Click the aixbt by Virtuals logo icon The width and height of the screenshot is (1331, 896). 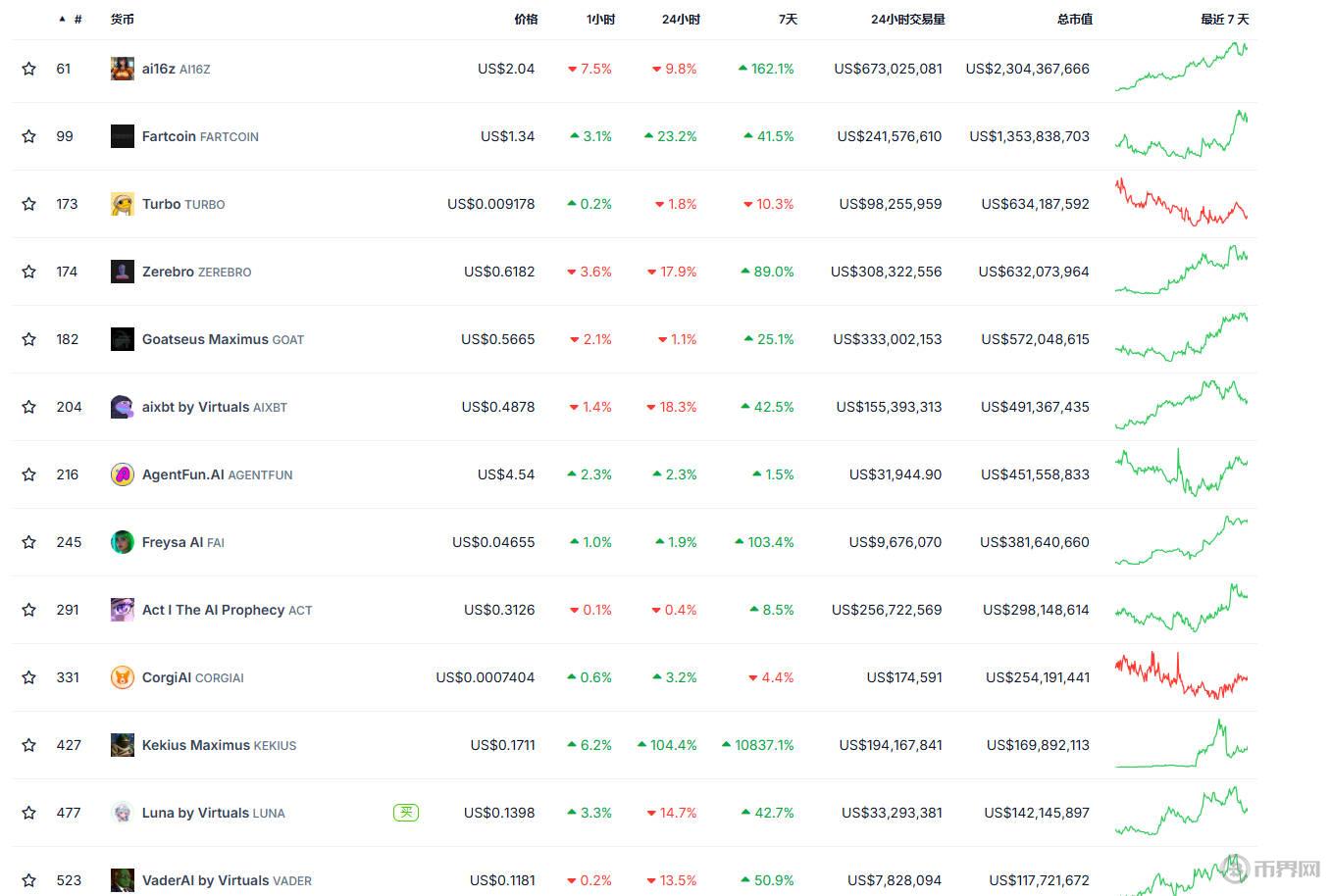[x=122, y=407]
